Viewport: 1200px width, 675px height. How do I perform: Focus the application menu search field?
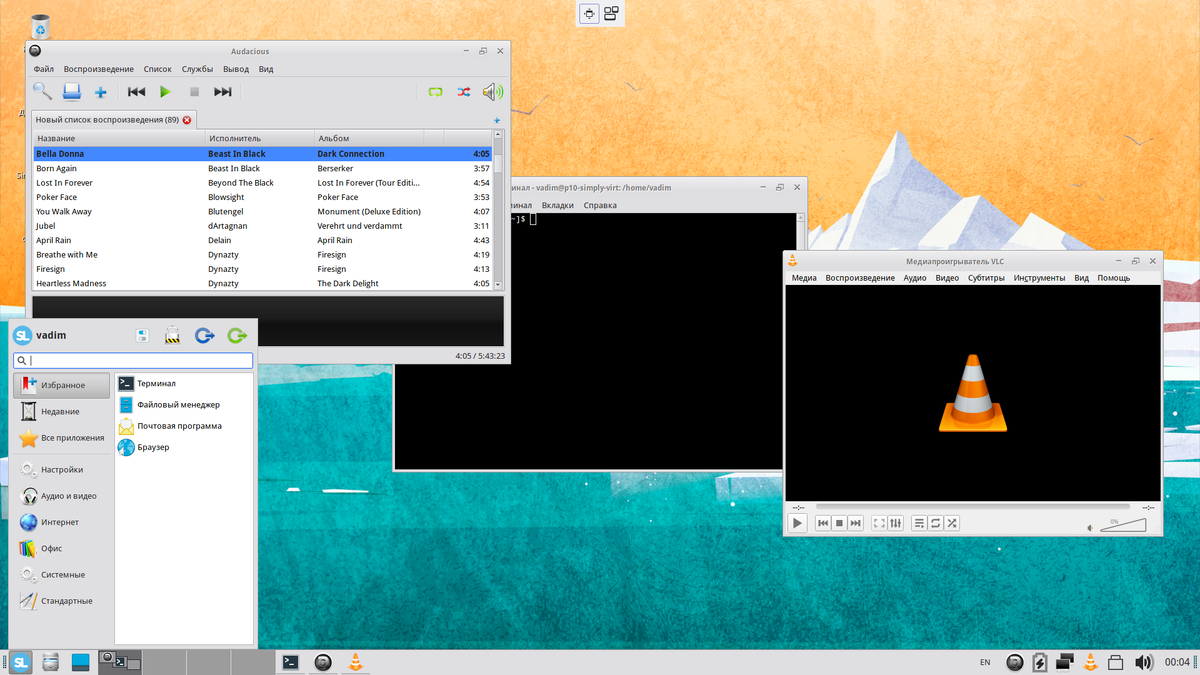[x=133, y=361]
